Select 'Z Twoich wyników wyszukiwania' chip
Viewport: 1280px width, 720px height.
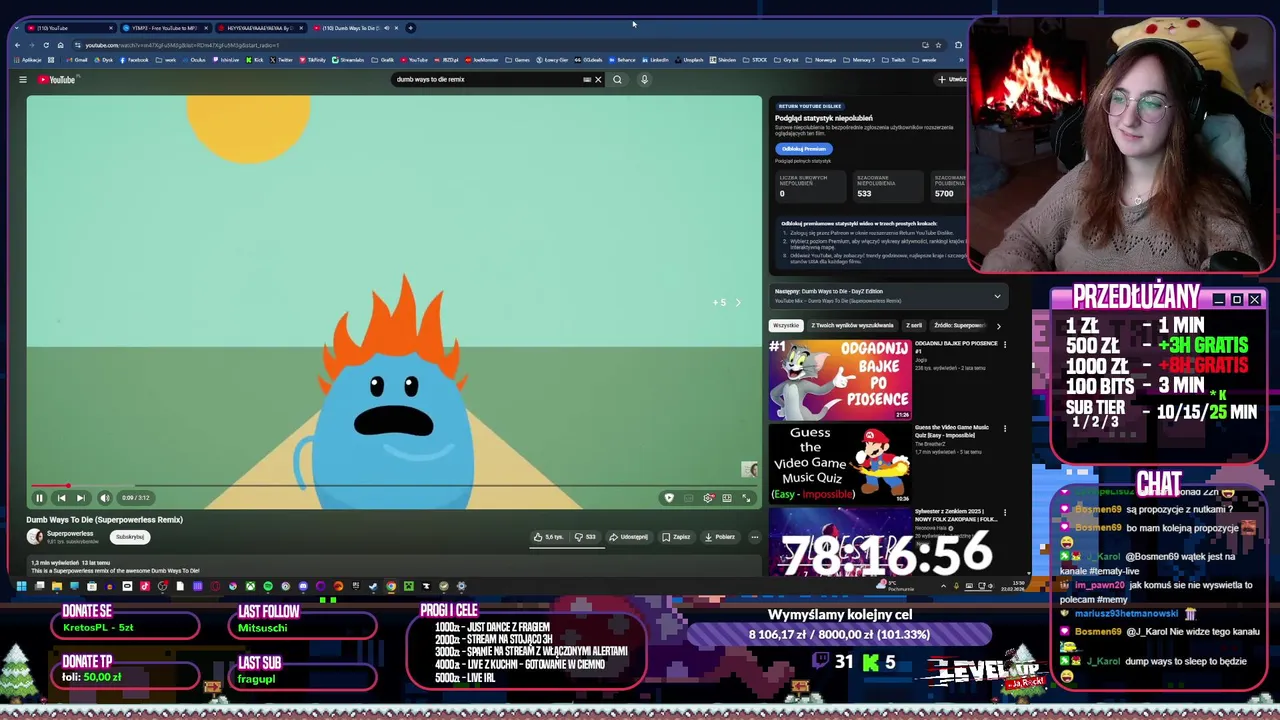tap(852, 325)
